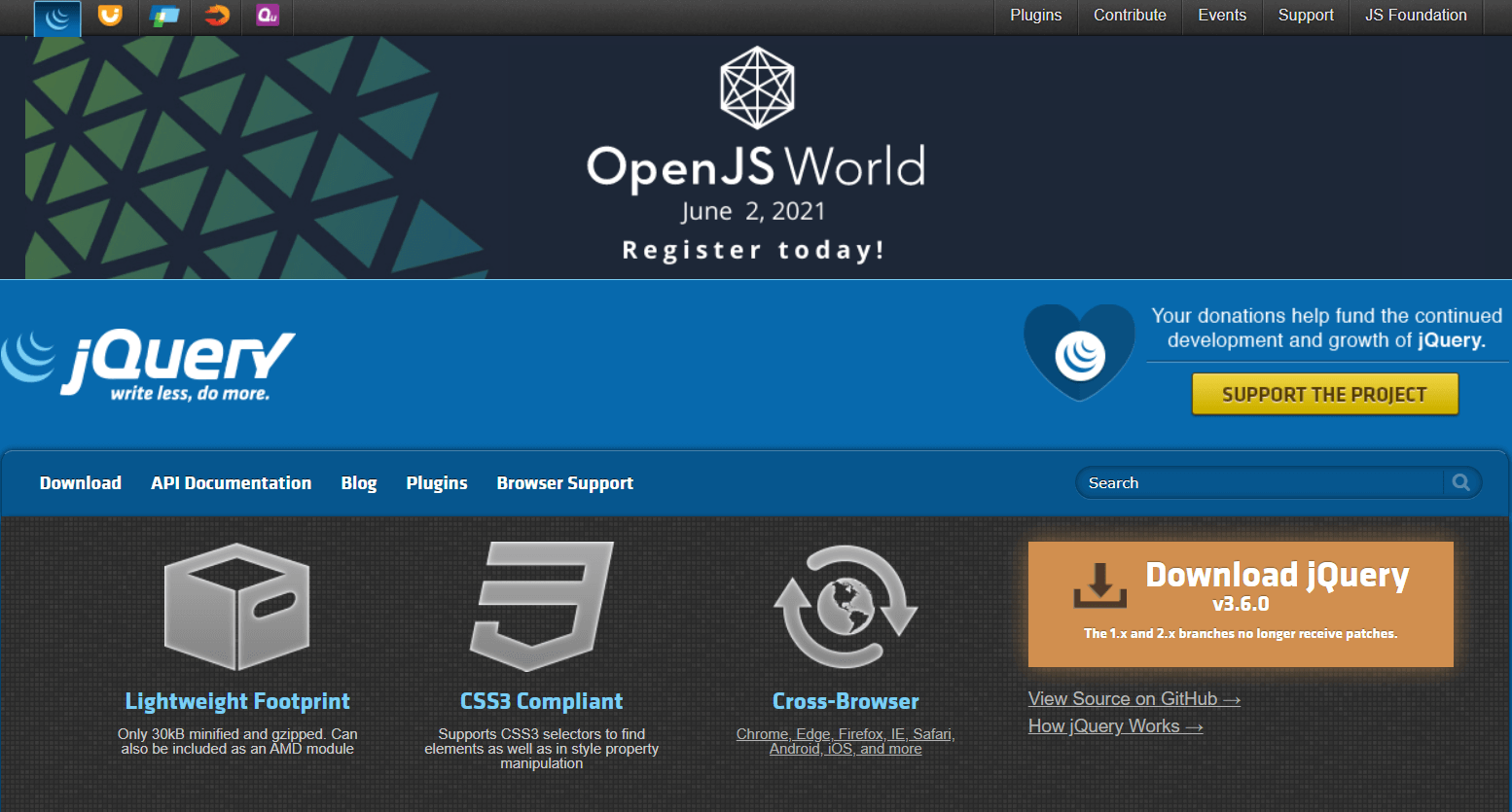Click the Cross-Browser globe icon
Viewport: 1512px width, 812px height.
(x=846, y=607)
